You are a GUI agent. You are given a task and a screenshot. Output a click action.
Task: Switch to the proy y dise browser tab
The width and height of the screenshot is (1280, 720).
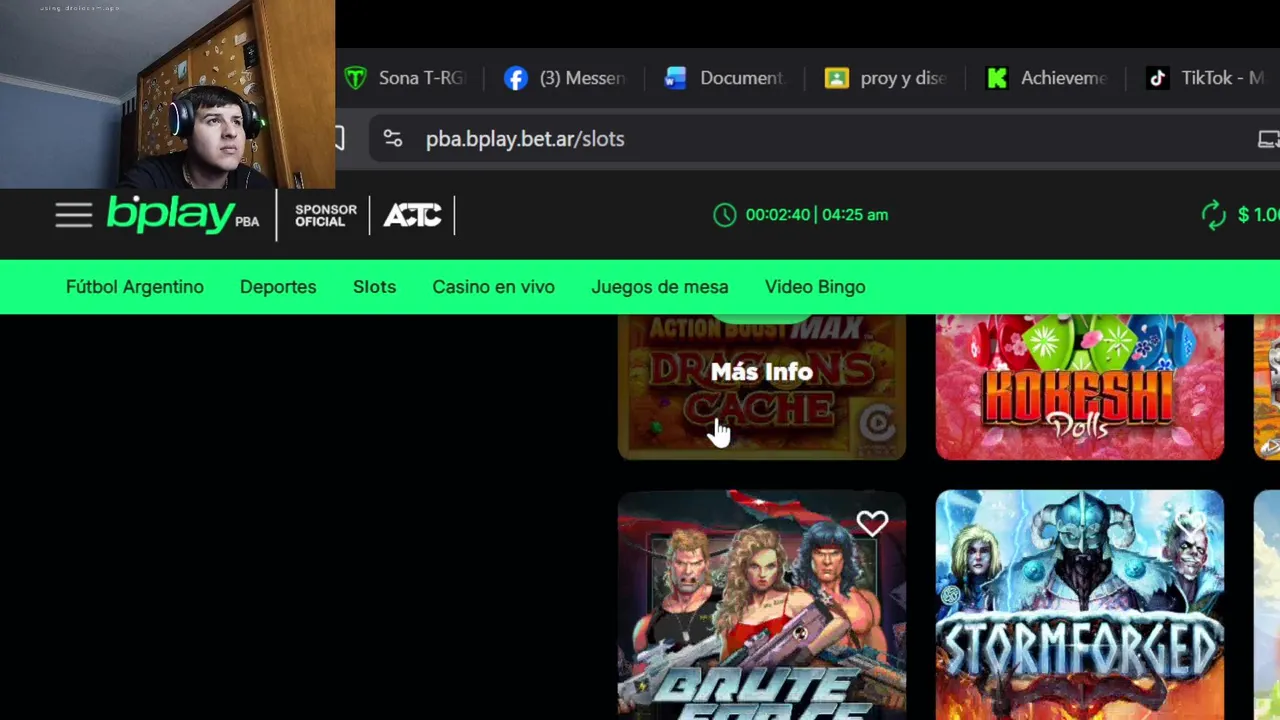coord(886,78)
